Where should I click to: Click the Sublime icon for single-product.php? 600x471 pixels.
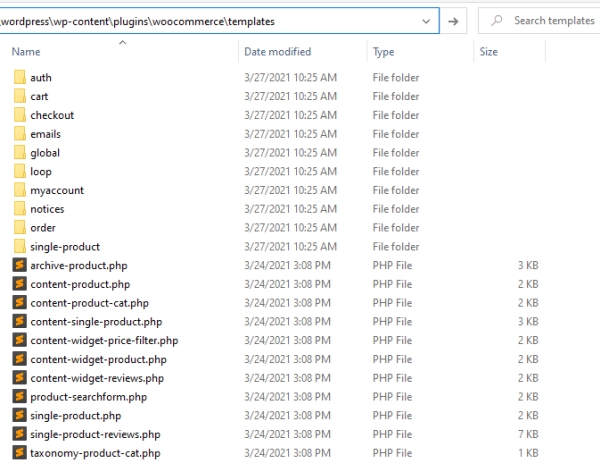pyautogui.click(x=20, y=415)
